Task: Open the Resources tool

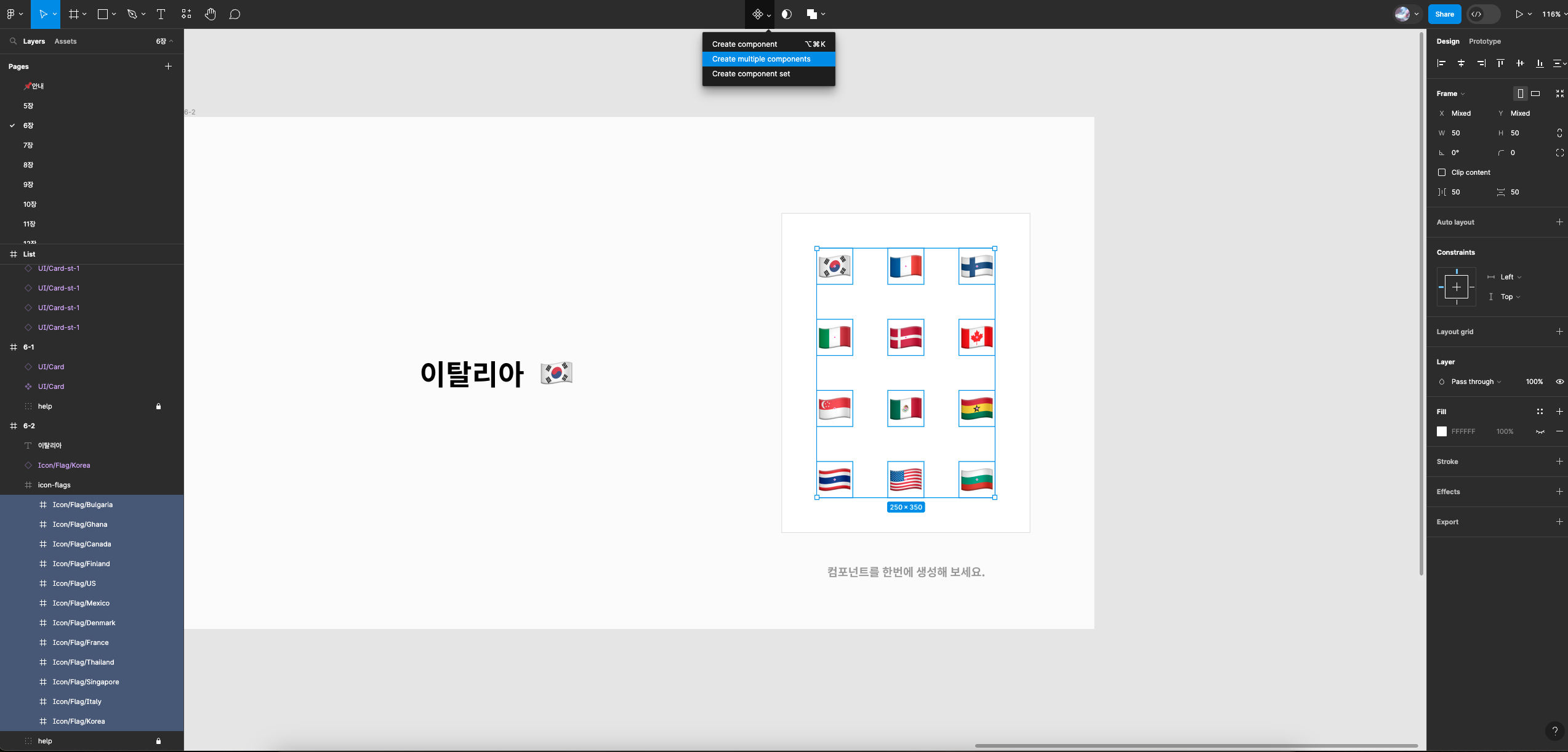Action: pos(187,14)
